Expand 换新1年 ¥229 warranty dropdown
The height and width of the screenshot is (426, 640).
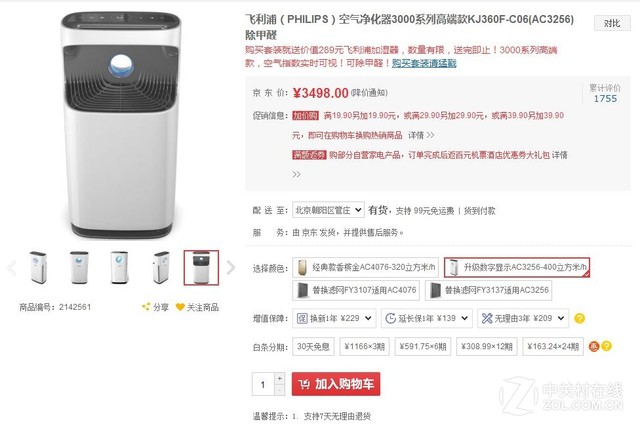pyautogui.click(x=334, y=318)
